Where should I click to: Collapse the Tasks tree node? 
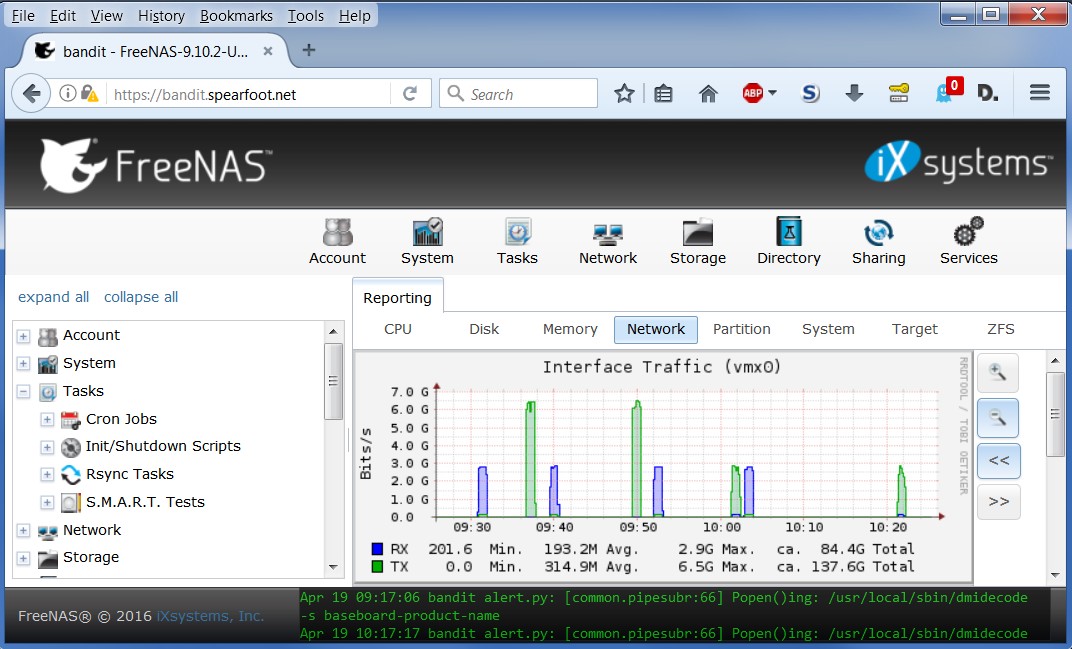pos(24,392)
